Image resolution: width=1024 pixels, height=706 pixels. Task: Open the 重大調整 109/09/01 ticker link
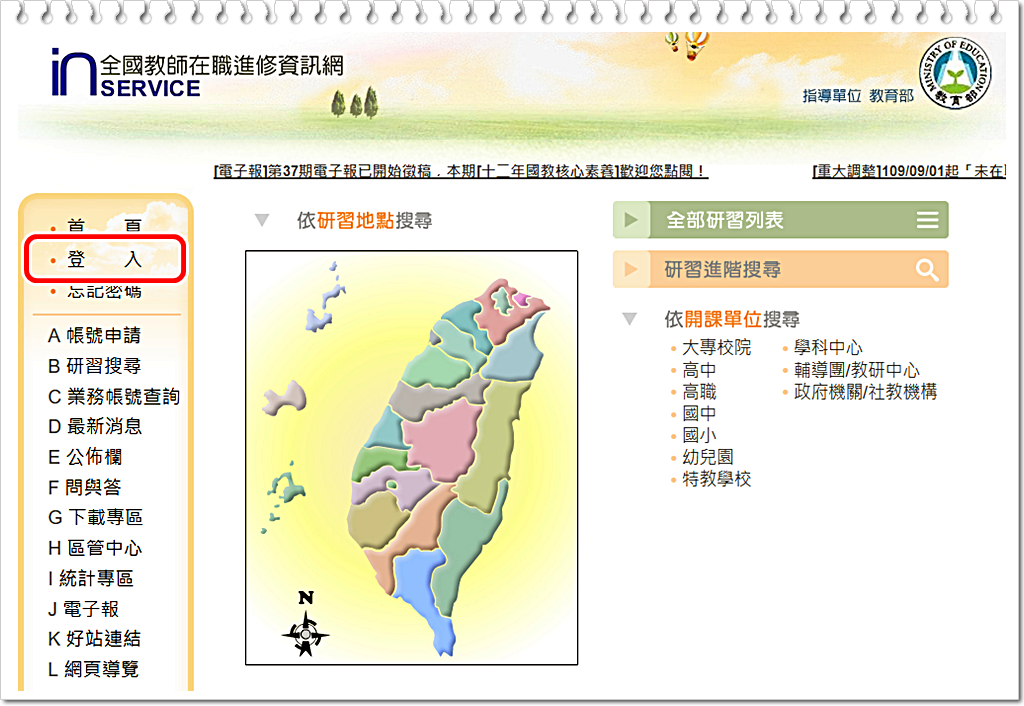(909, 171)
